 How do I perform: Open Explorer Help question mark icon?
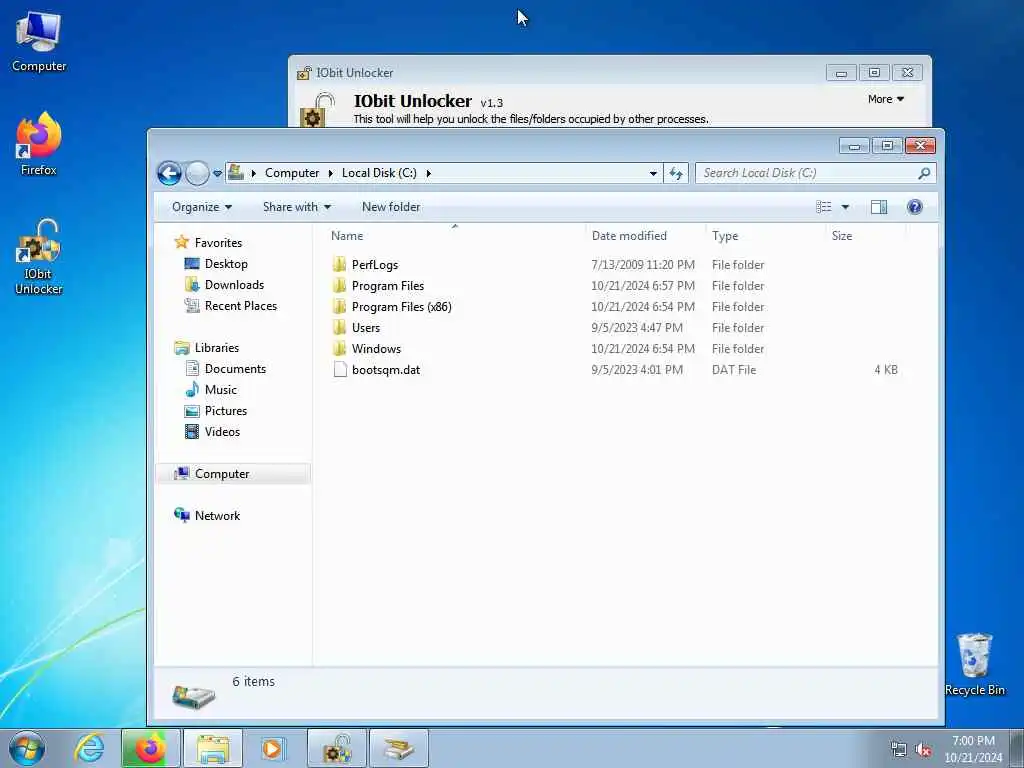[x=915, y=207]
